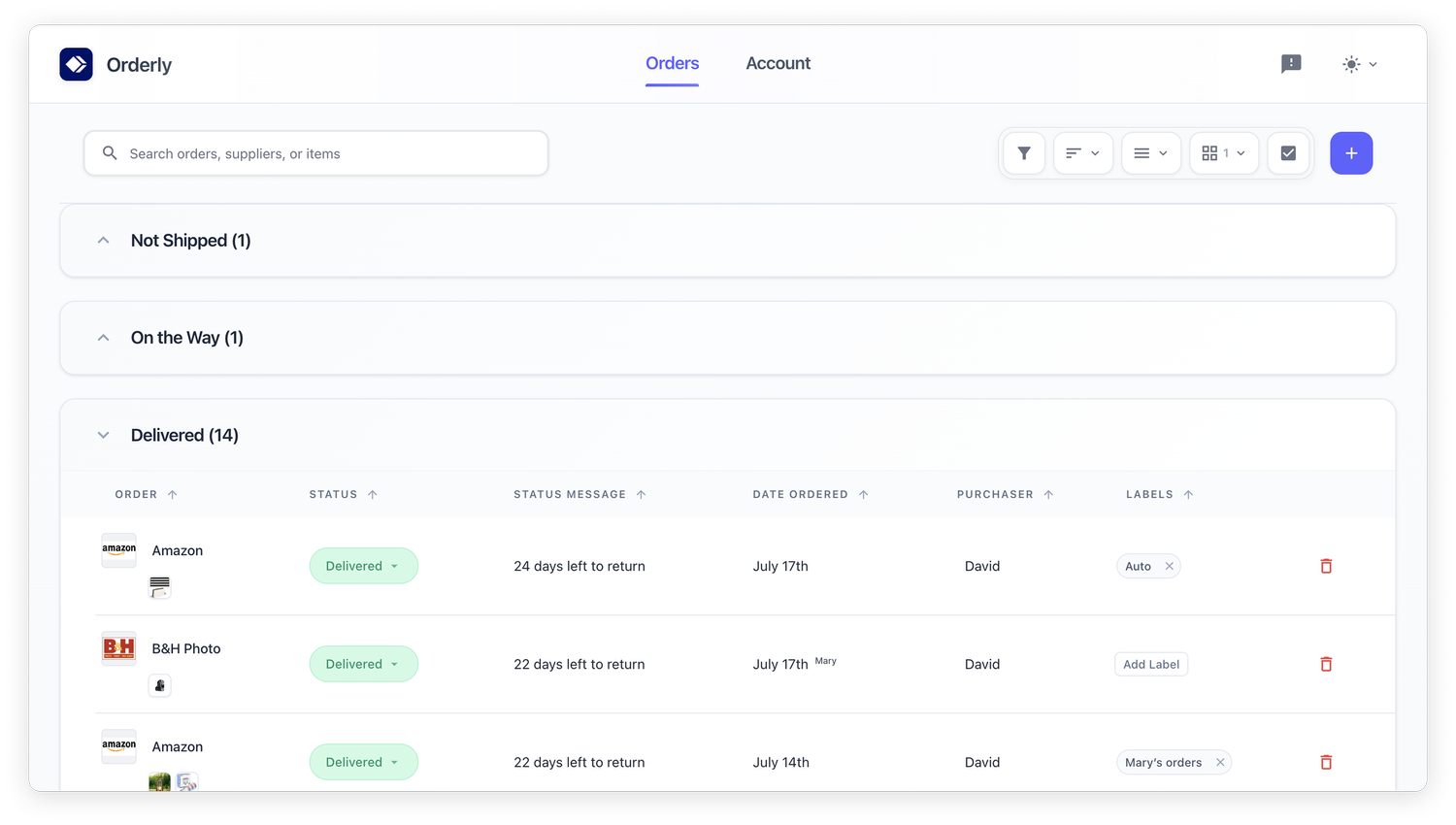This screenshot has width=1456, height=825.
Task: Open the theme switcher dropdown chevron
Action: click(1373, 64)
